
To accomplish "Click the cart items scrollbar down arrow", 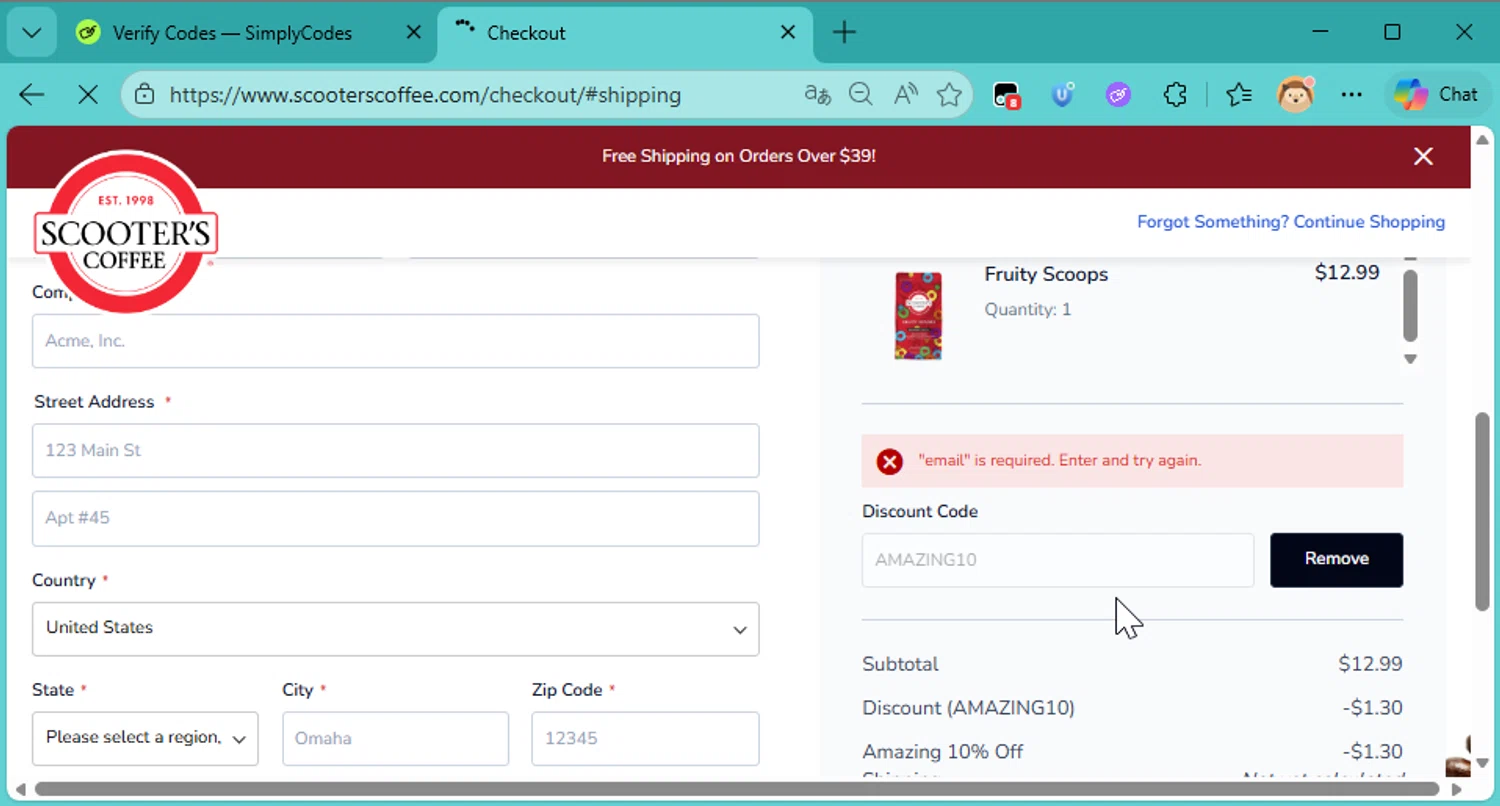I will point(1410,359).
